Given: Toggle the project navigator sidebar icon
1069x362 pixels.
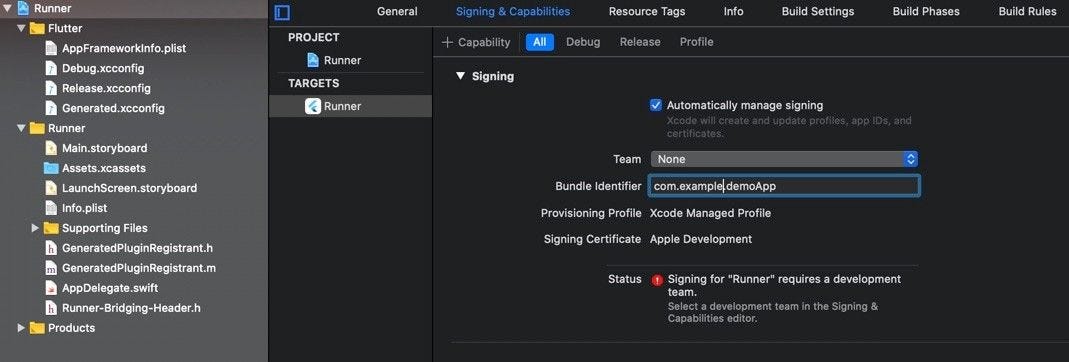Looking at the screenshot, I should click(x=282, y=12).
